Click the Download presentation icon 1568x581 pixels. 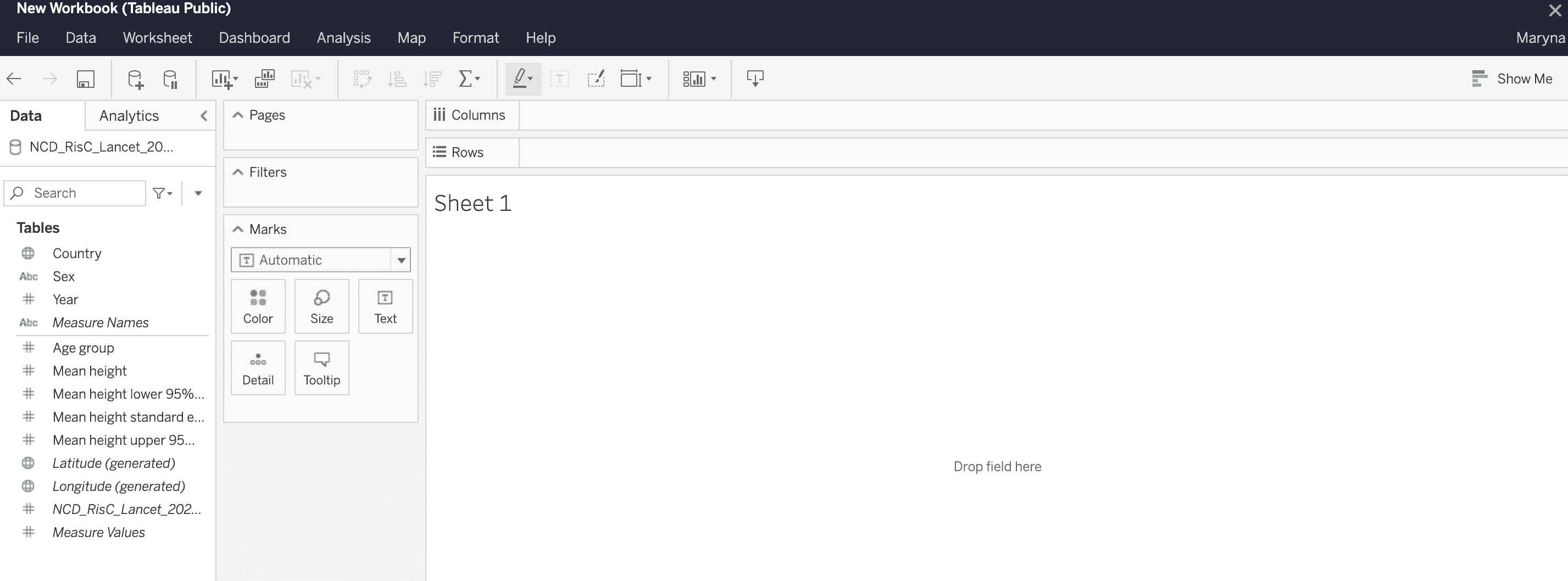(755, 79)
